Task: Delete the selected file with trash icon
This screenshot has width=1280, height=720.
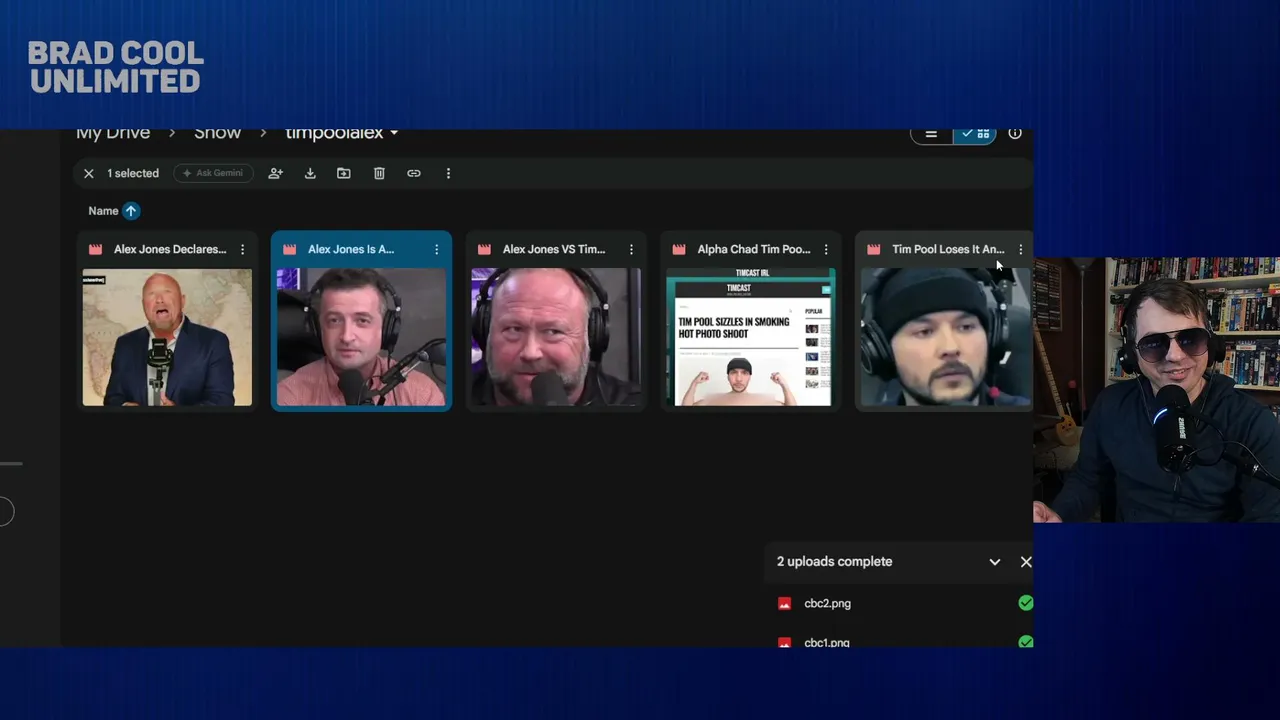Action: pyautogui.click(x=379, y=174)
